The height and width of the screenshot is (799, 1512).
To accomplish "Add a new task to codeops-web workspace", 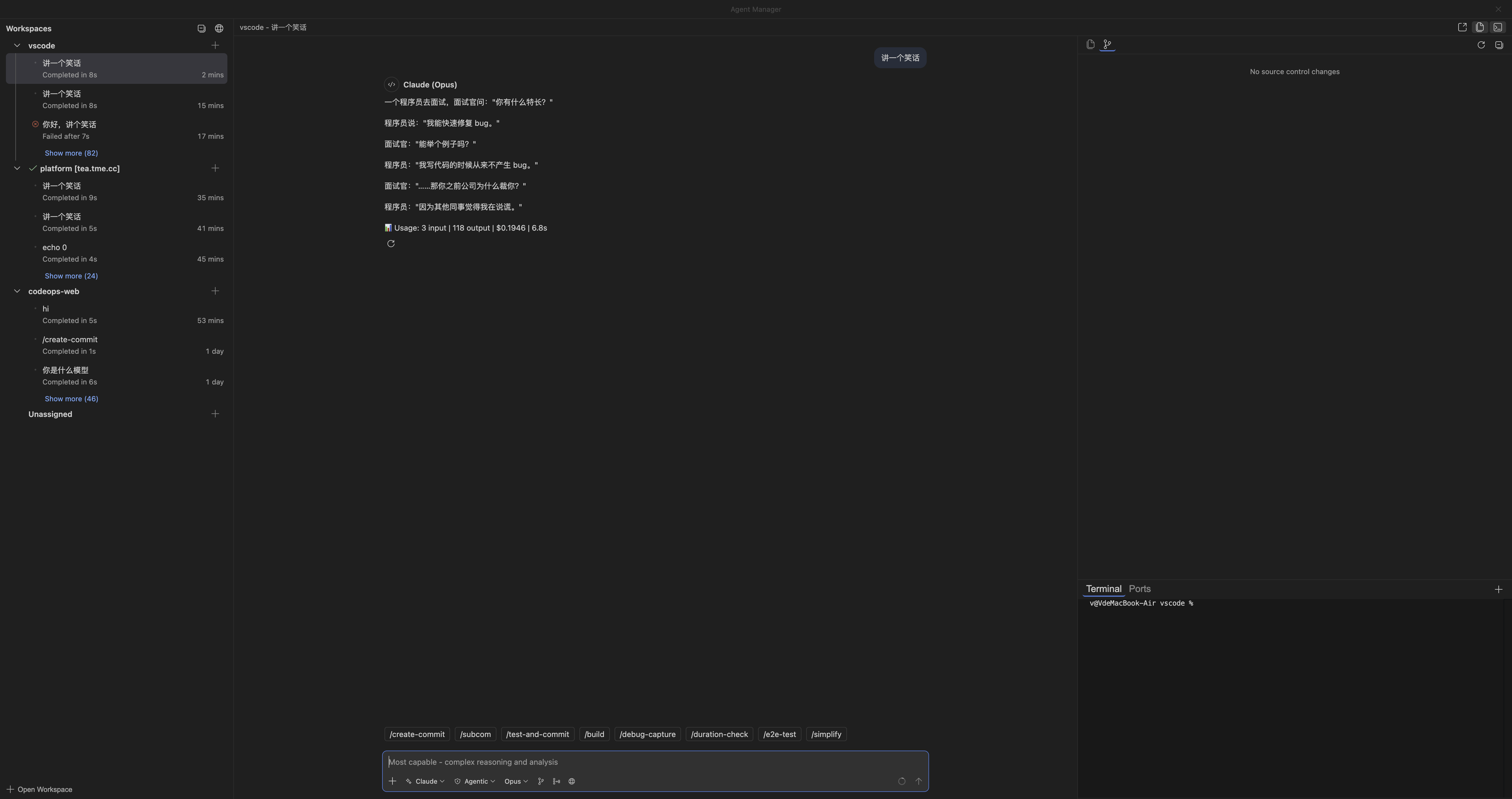I will tap(215, 291).
